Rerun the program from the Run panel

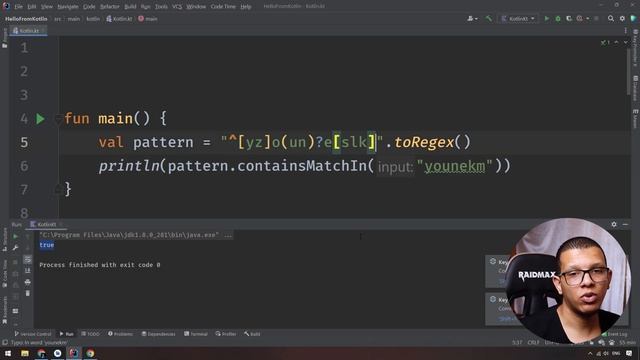(16, 236)
